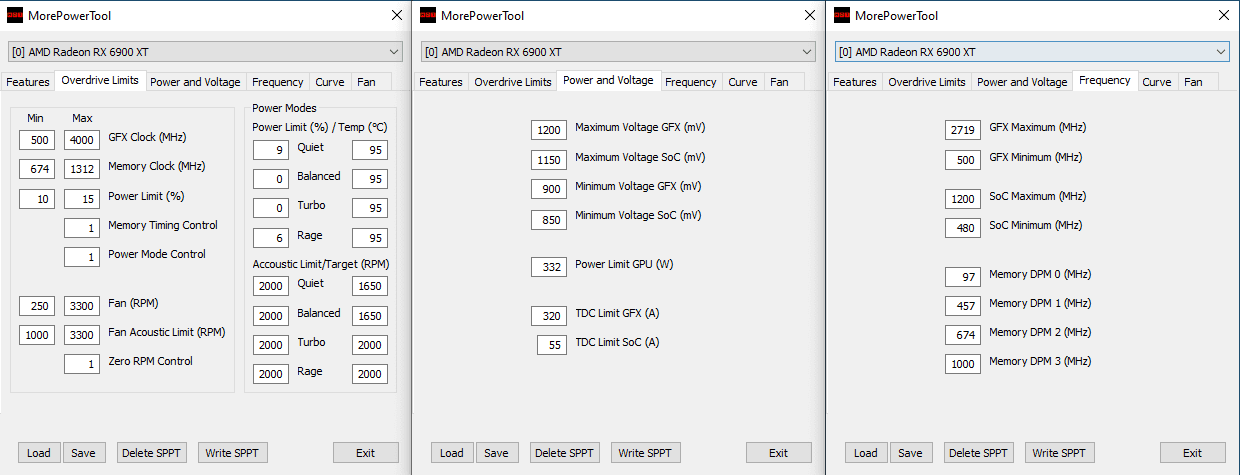Click Fan RPM min field showing 250
The image size is (1240, 475).
pyautogui.click(x=37, y=306)
